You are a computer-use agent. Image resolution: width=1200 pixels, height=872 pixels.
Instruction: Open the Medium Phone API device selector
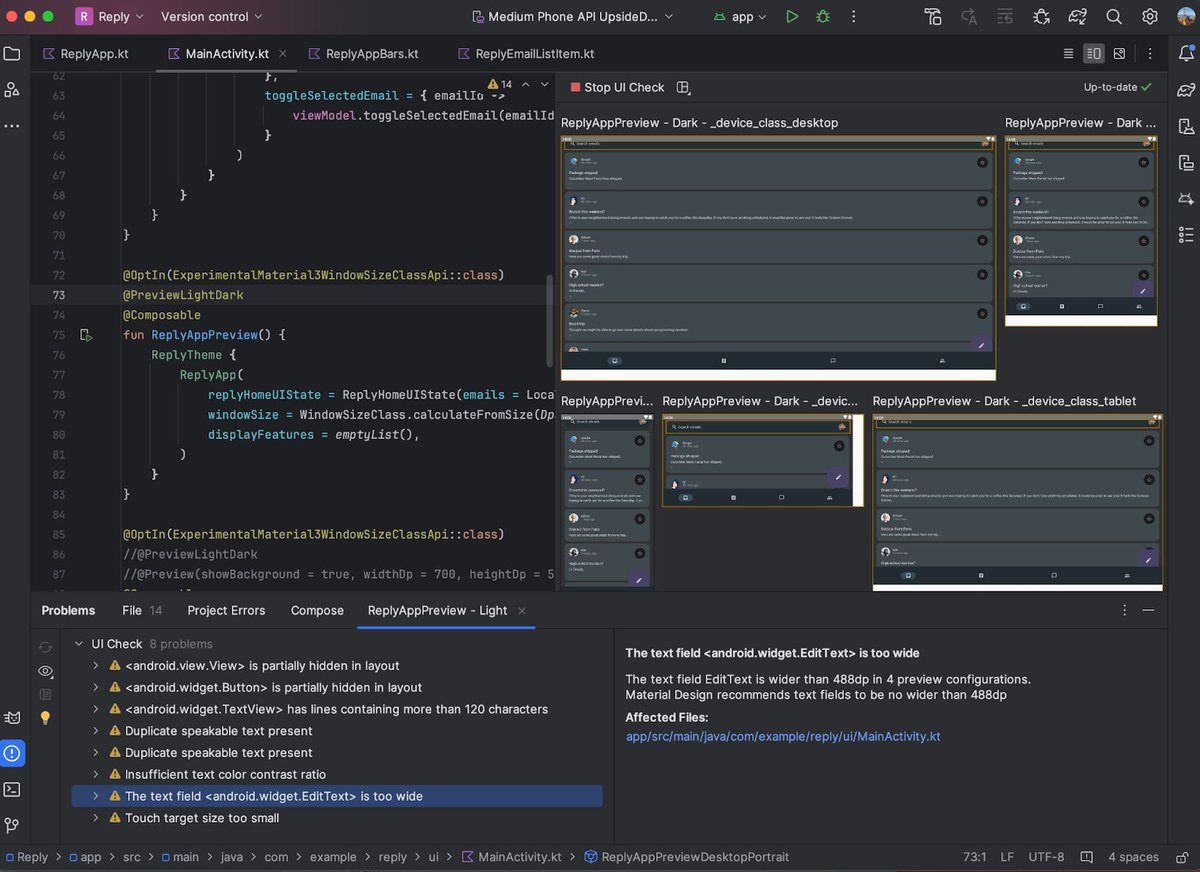tap(572, 17)
